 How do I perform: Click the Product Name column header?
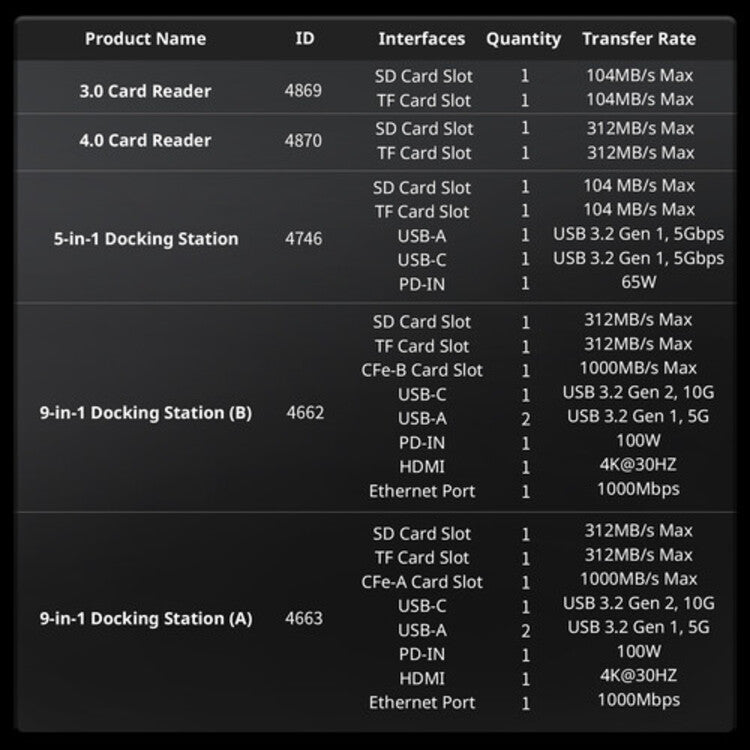(x=145, y=39)
